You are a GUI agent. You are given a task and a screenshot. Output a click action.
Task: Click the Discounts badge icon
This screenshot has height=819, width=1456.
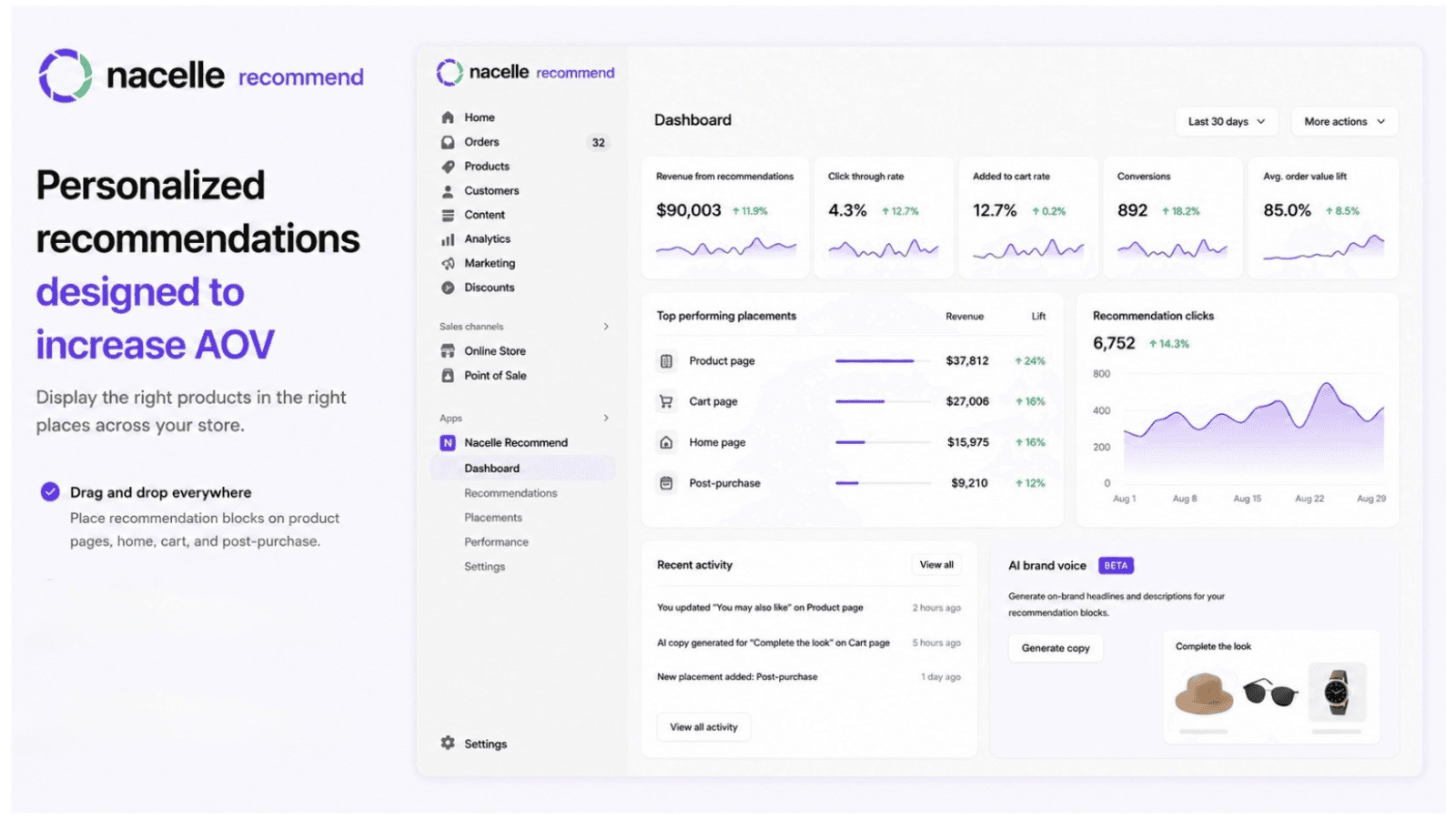pos(448,288)
